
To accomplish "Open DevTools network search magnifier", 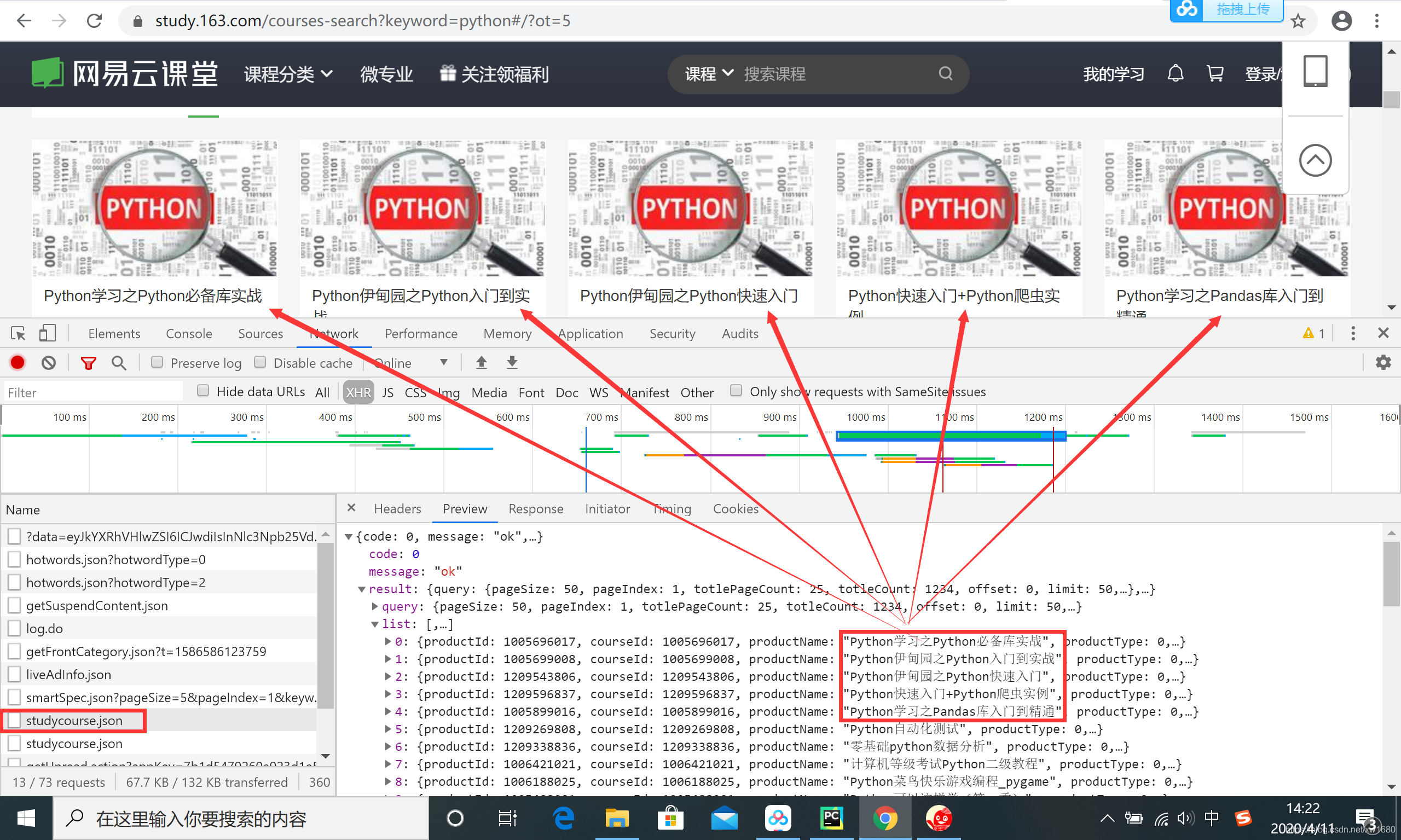I will (x=118, y=362).
